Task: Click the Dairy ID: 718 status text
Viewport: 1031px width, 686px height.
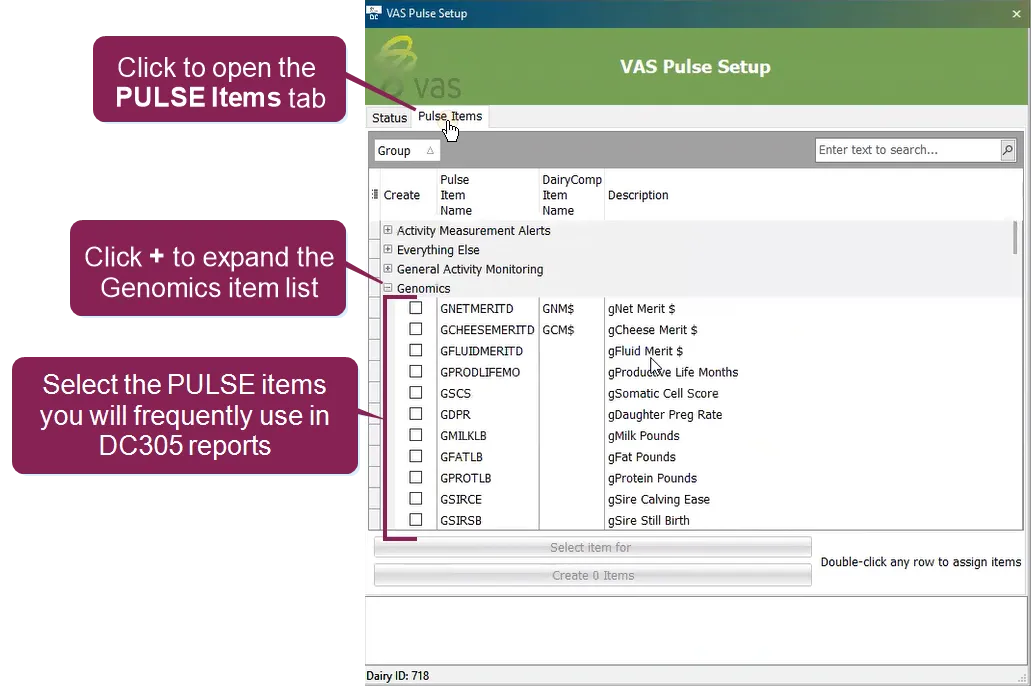Action: click(397, 675)
